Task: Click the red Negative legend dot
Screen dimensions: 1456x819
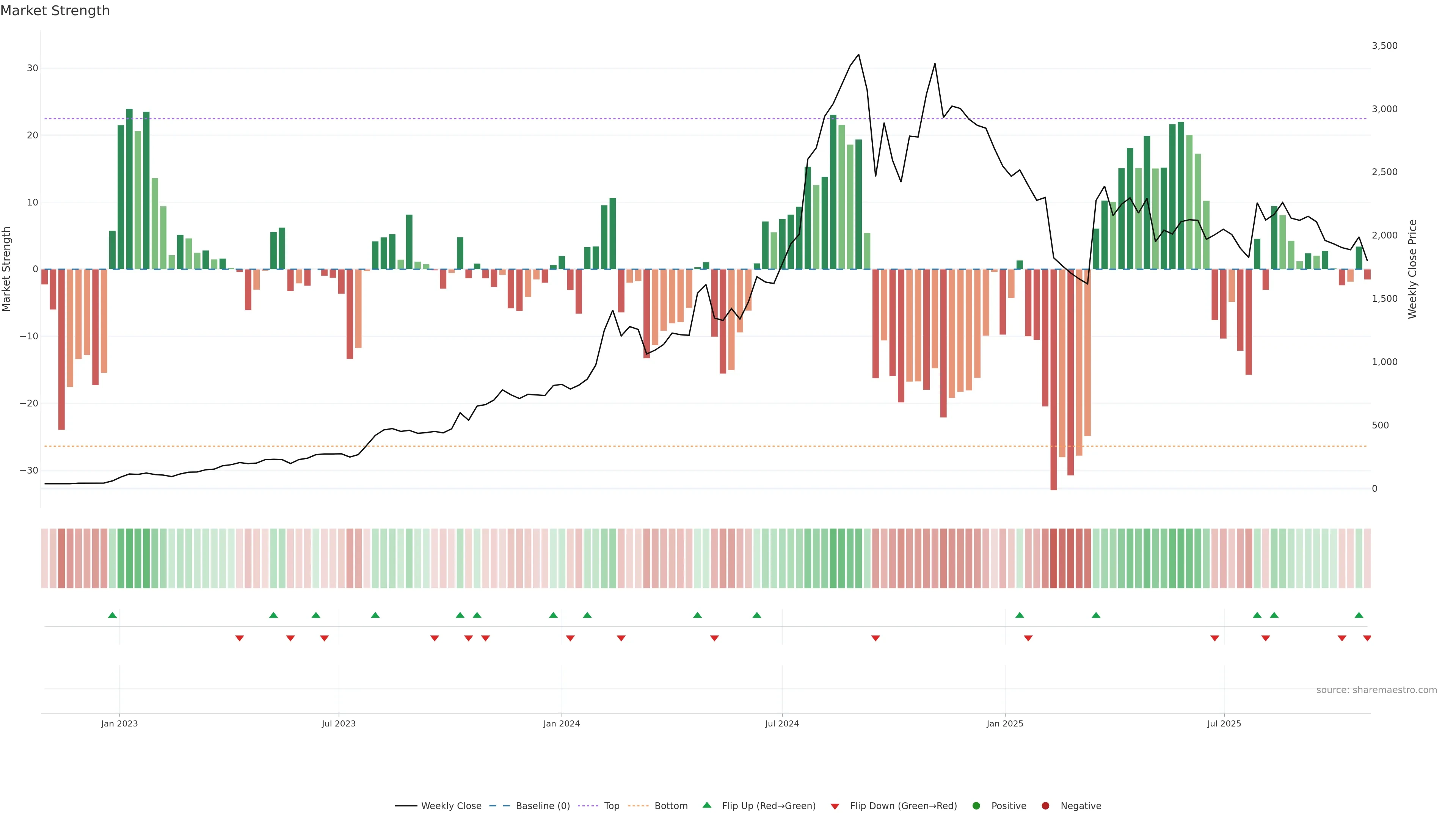Action: [1045, 805]
